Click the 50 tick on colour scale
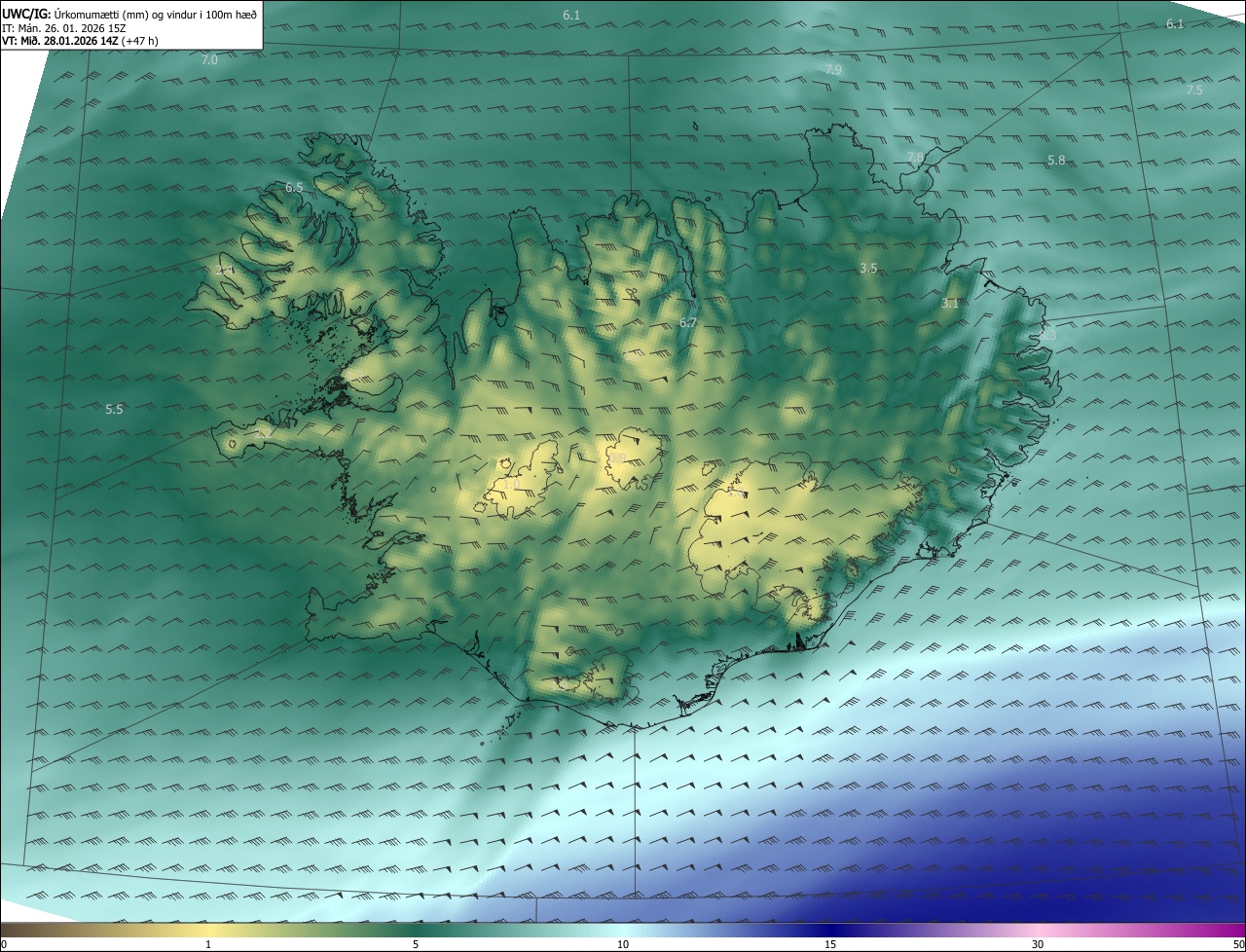Screen dimensions: 1246x952 (1238, 944)
